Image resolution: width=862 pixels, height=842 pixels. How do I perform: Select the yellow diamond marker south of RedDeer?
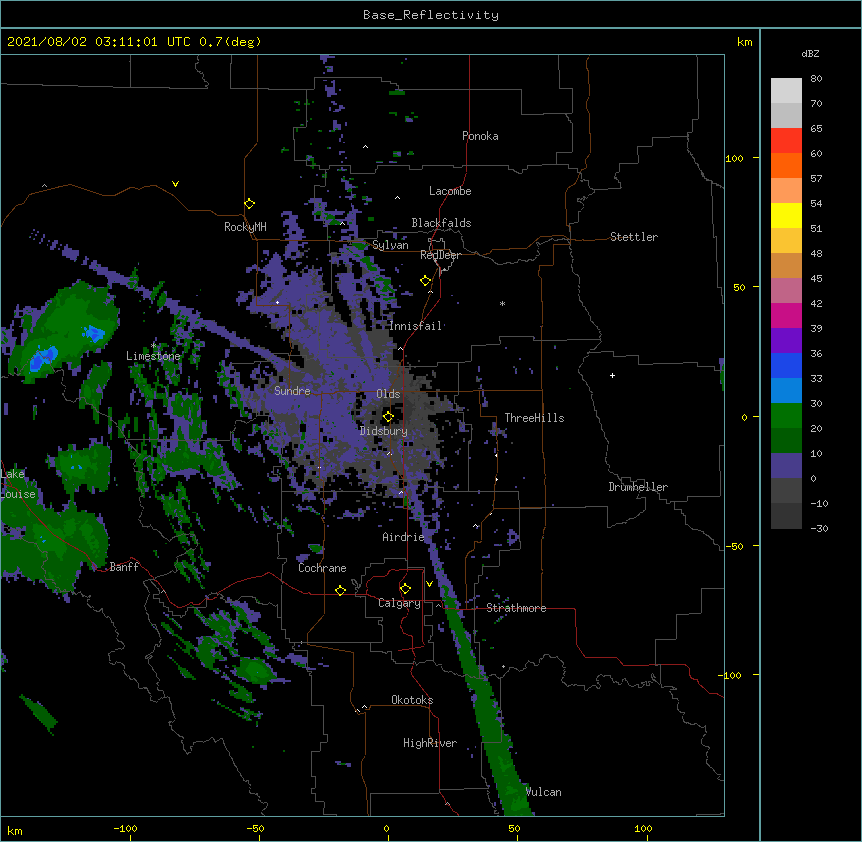tap(425, 281)
